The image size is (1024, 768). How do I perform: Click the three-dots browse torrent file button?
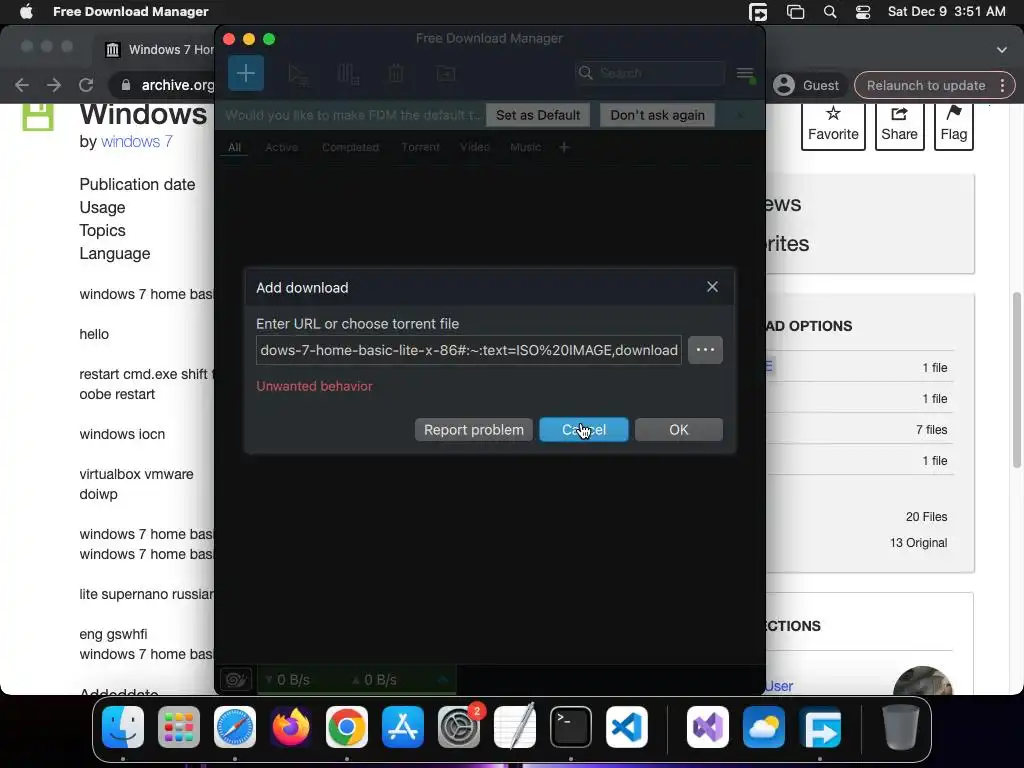pos(705,350)
